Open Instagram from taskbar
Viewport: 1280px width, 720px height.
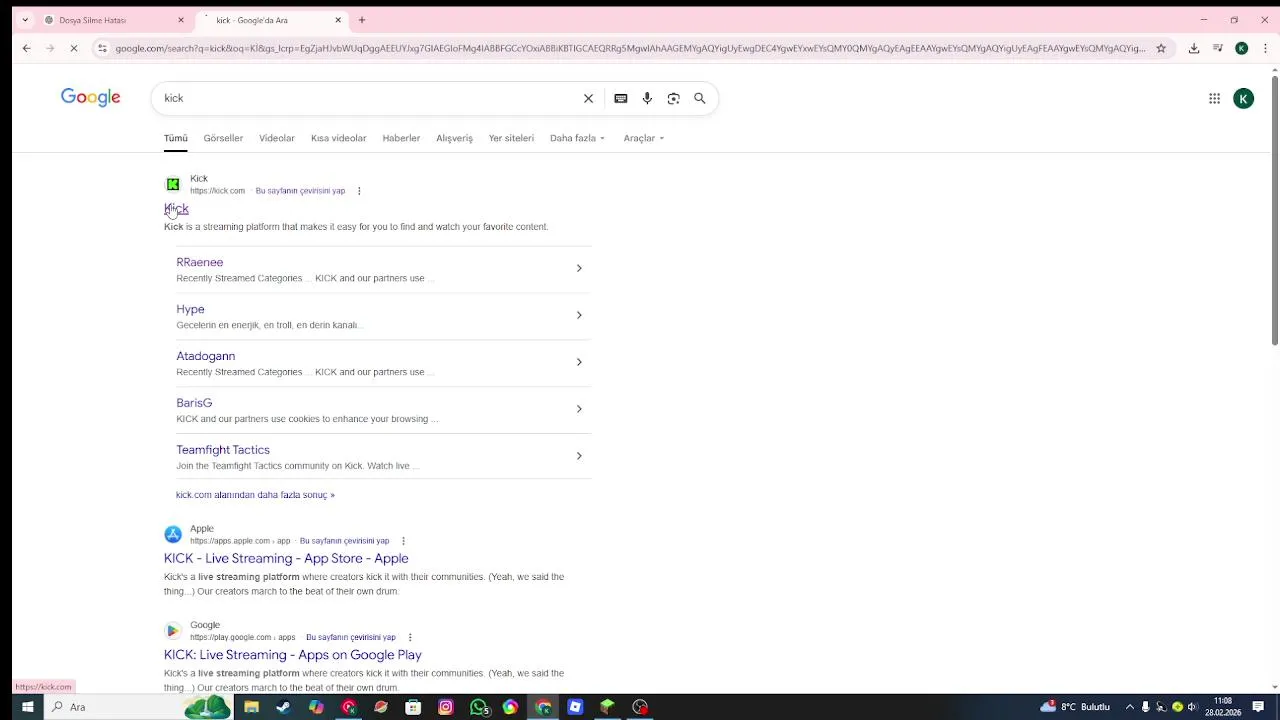[x=446, y=707]
